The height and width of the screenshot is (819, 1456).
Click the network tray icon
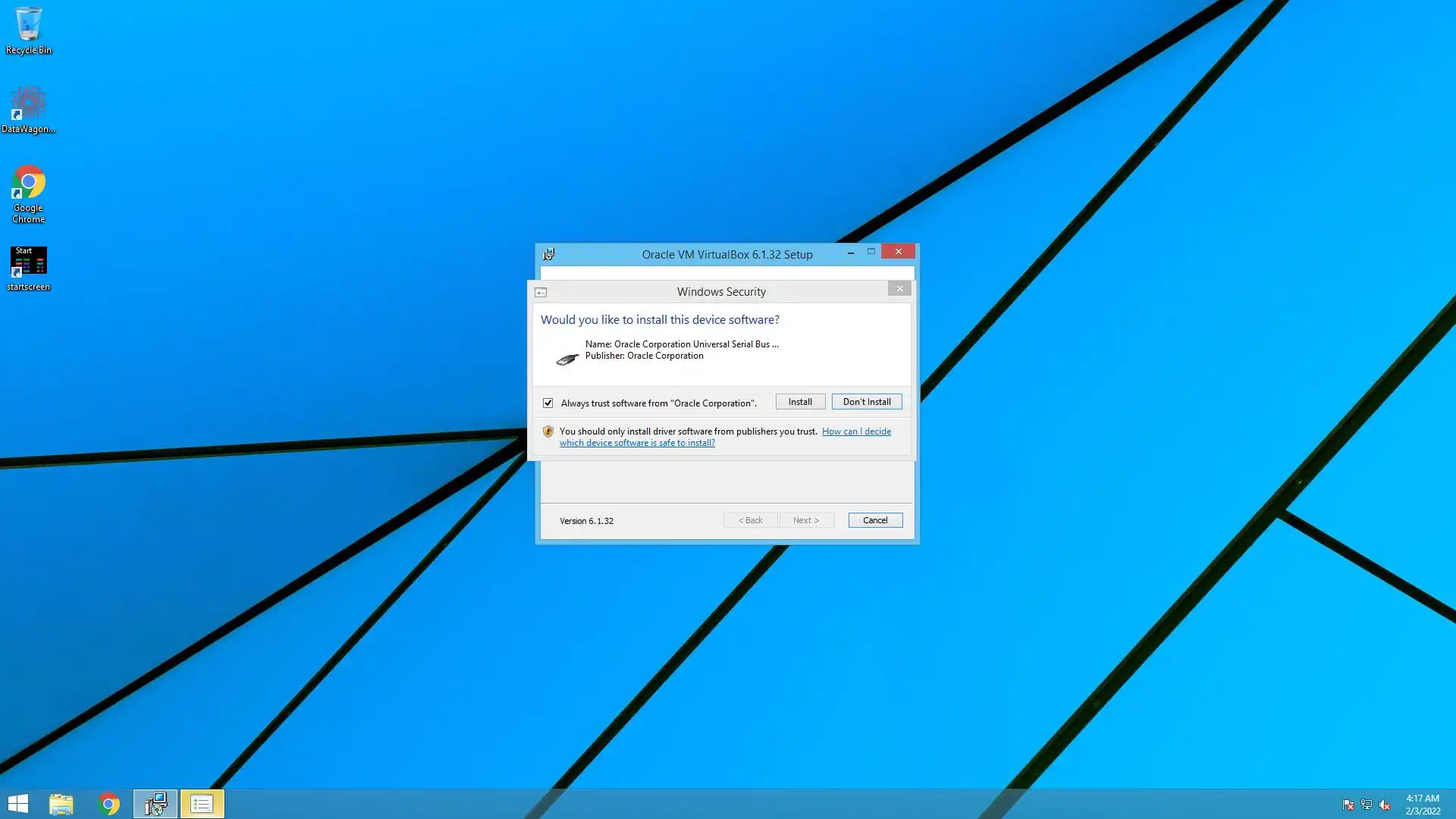pyautogui.click(x=1367, y=805)
